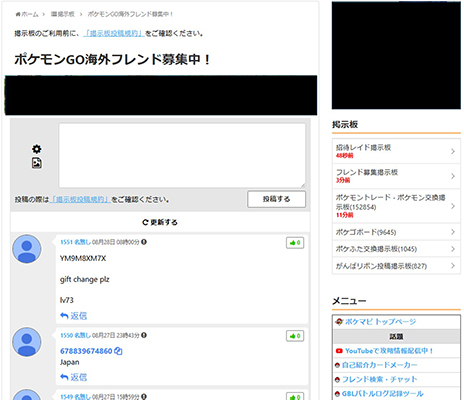Go to 掲示板 in the breadcrumb
This screenshot has height=400, width=464.
pos(62,14)
